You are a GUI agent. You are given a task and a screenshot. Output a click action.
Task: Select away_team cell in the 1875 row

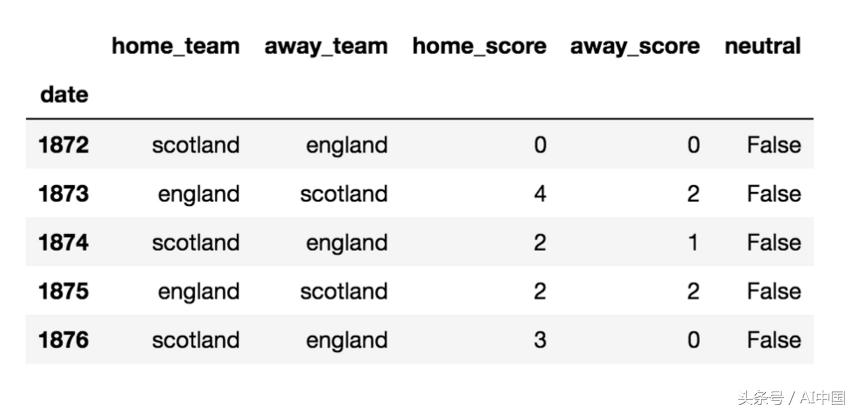click(x=343, y=291)
